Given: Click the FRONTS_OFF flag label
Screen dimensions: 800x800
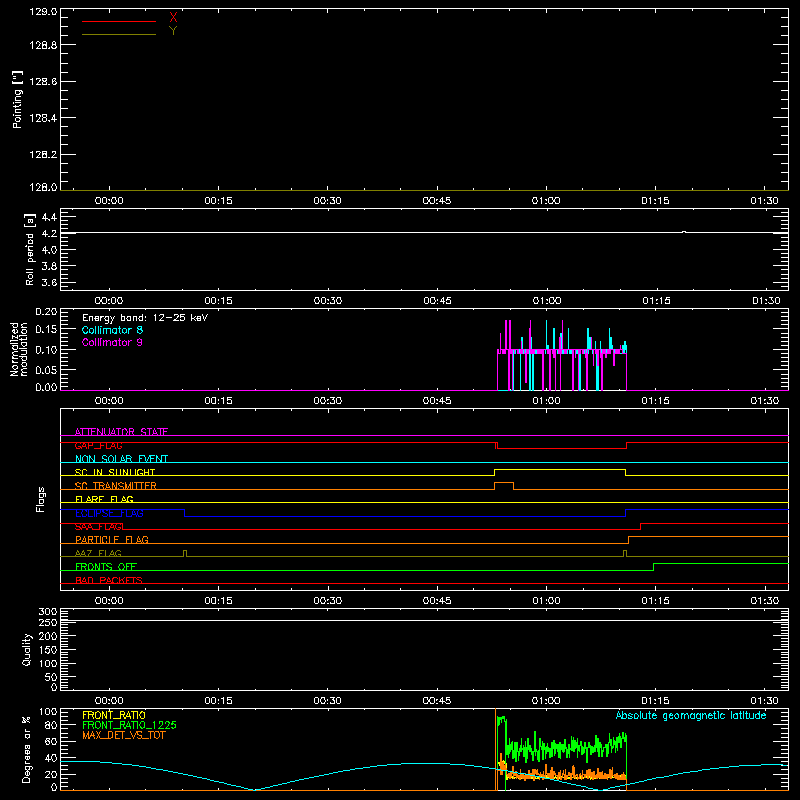Looking at the screenshot, I should point(106,567).
